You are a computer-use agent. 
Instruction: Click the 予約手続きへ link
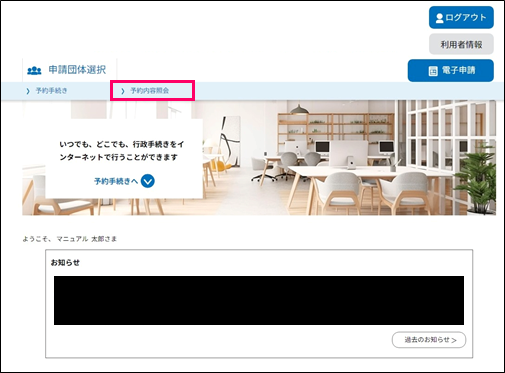(x=116, y=181)
